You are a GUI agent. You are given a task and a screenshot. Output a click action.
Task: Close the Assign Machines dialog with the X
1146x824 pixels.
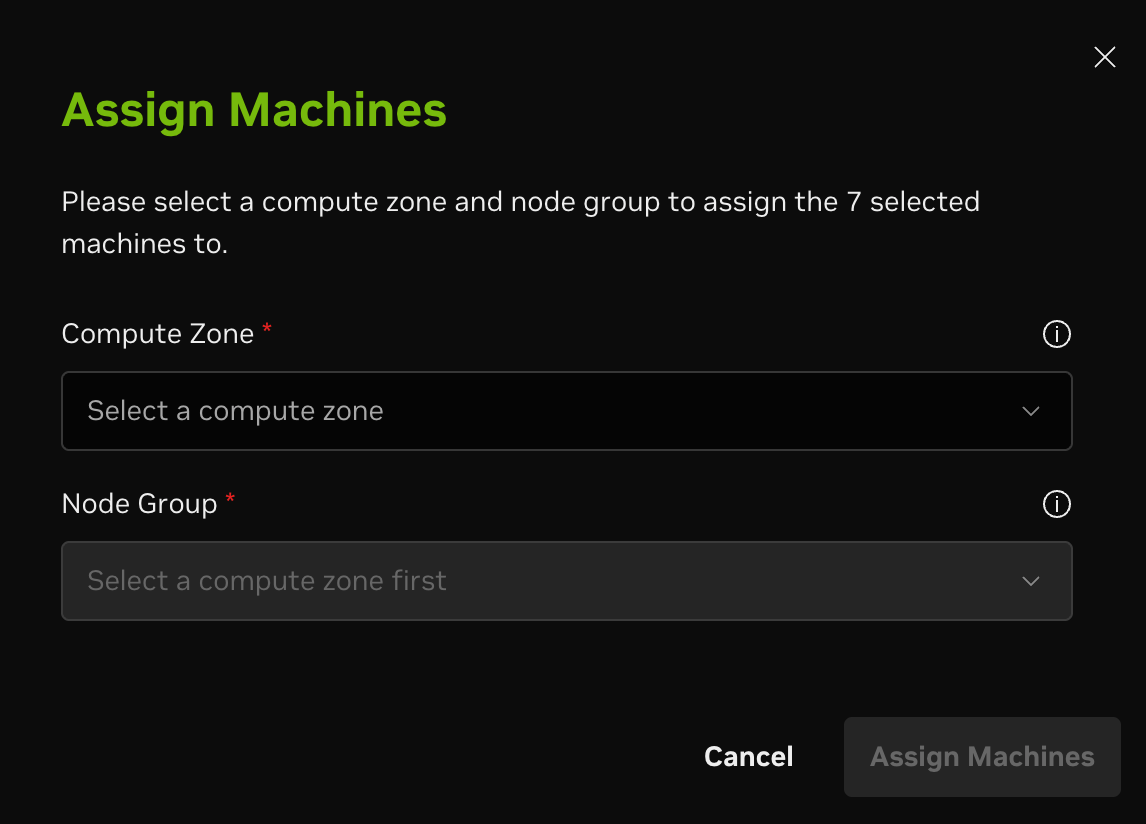point(1104,58)
